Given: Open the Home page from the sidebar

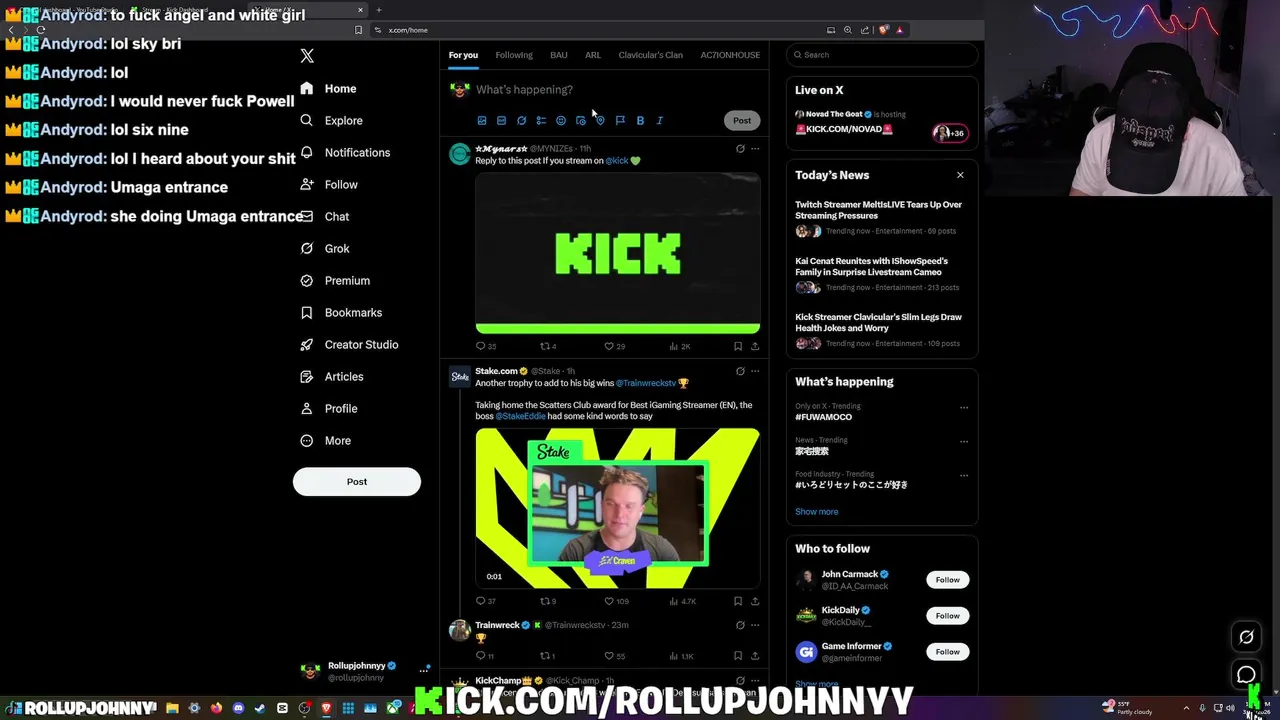Looking at the screenshot, I should point(328,88).
